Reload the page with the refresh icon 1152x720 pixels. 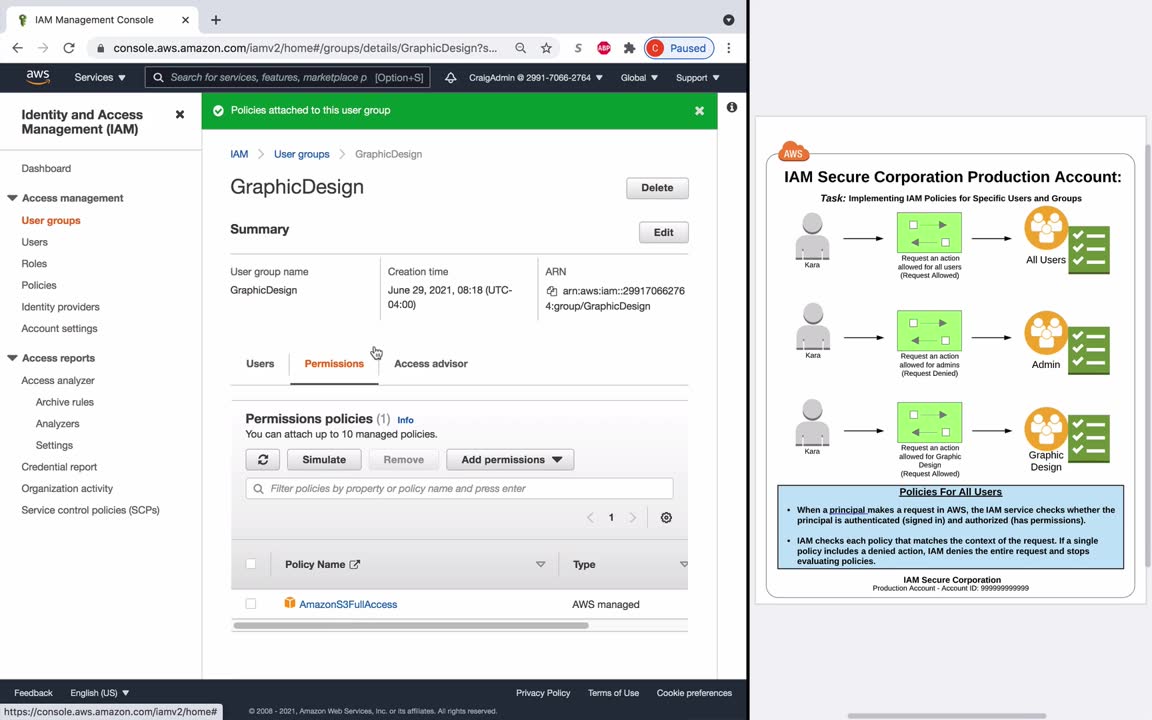point(69,48)
